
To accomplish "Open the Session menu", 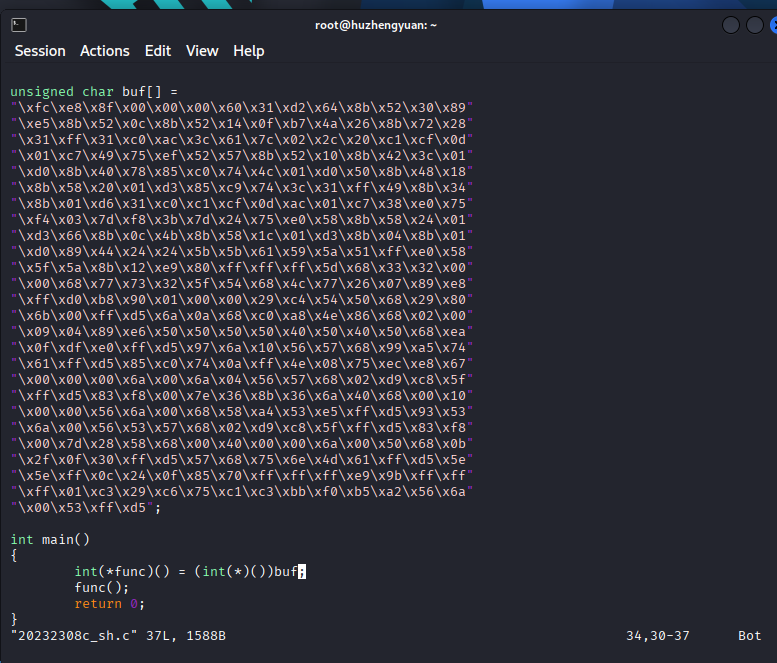I will pos(40,51).
